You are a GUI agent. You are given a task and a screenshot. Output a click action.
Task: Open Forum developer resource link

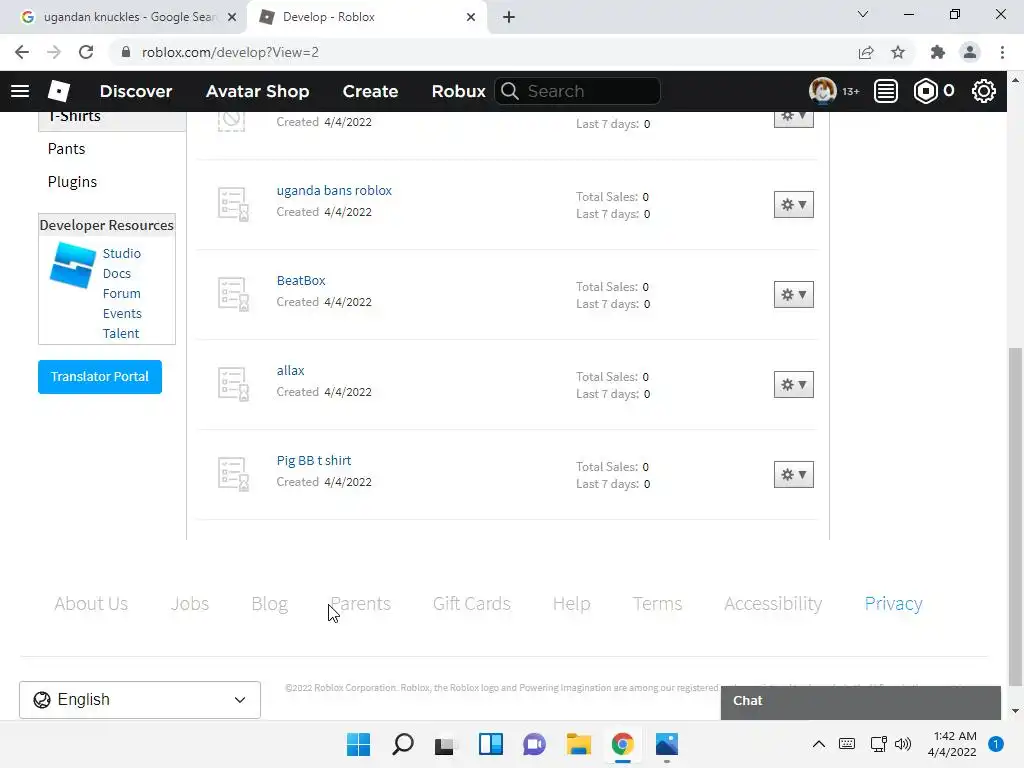click(x=121, y=294)
